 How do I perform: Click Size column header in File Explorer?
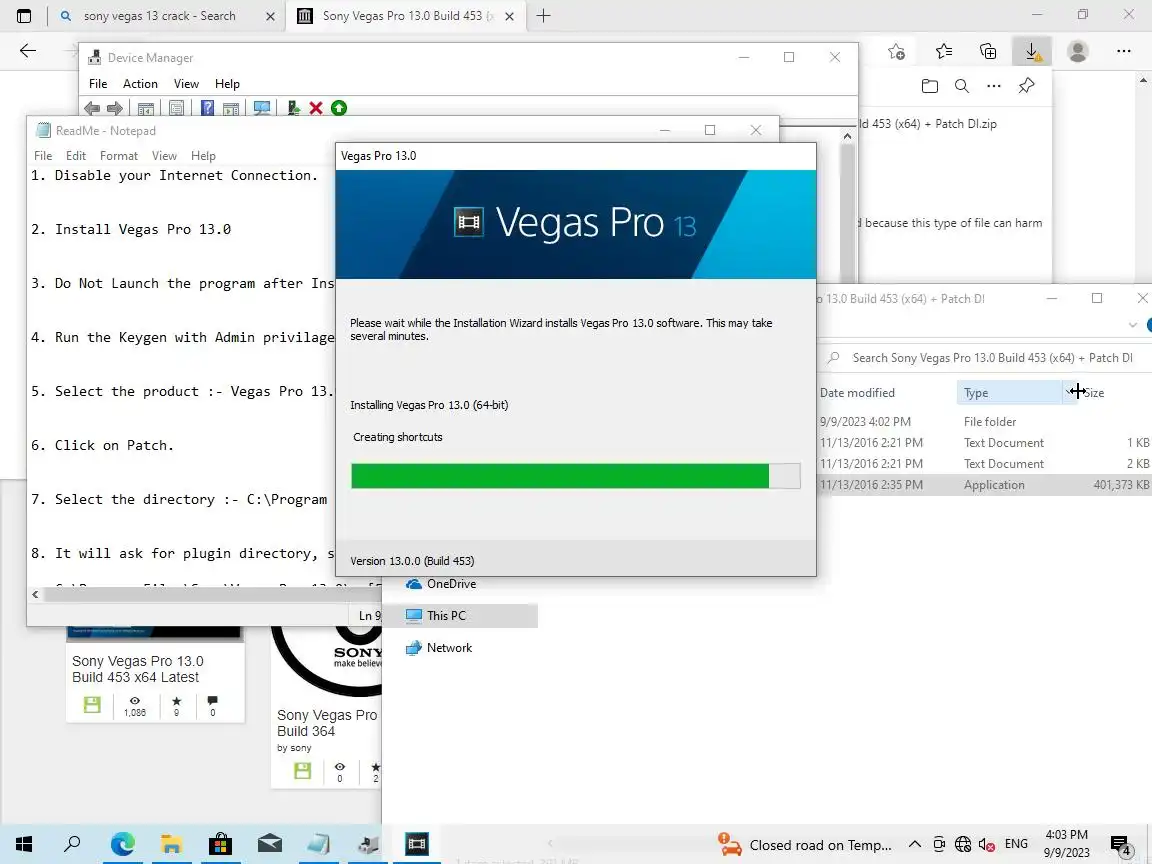coord(1093,393)
